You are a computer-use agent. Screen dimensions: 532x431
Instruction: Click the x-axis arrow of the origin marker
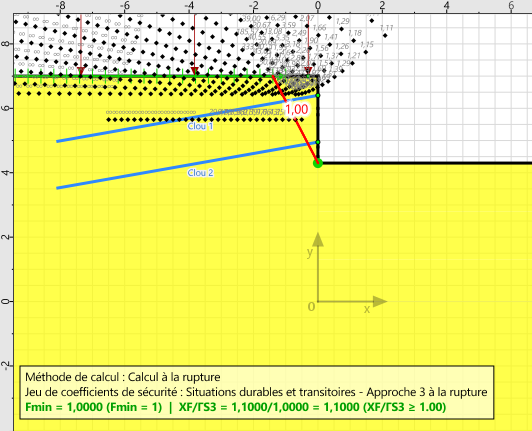tap(380, 301)
